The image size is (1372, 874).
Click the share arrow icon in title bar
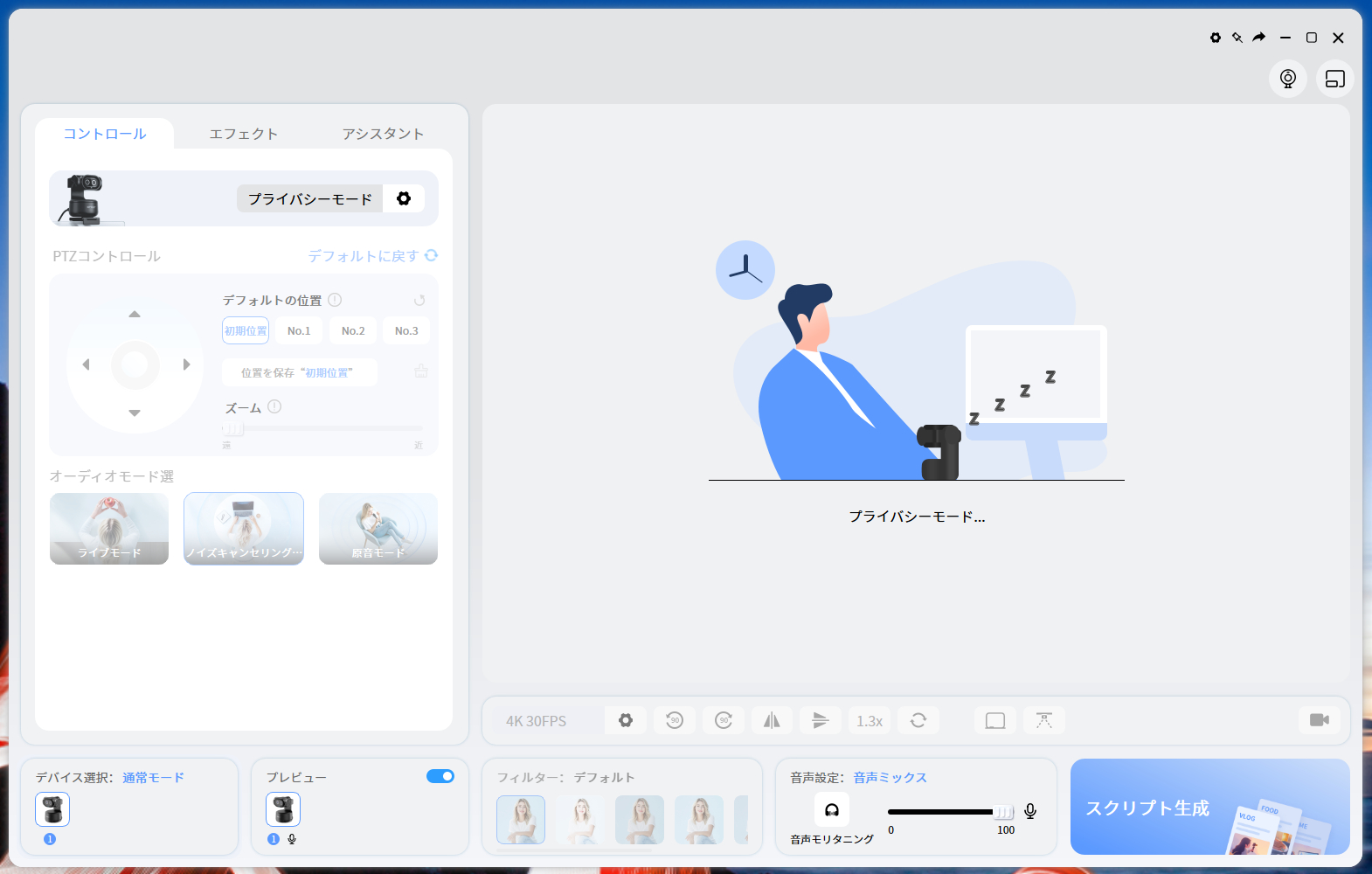[x=1259, y=37]
